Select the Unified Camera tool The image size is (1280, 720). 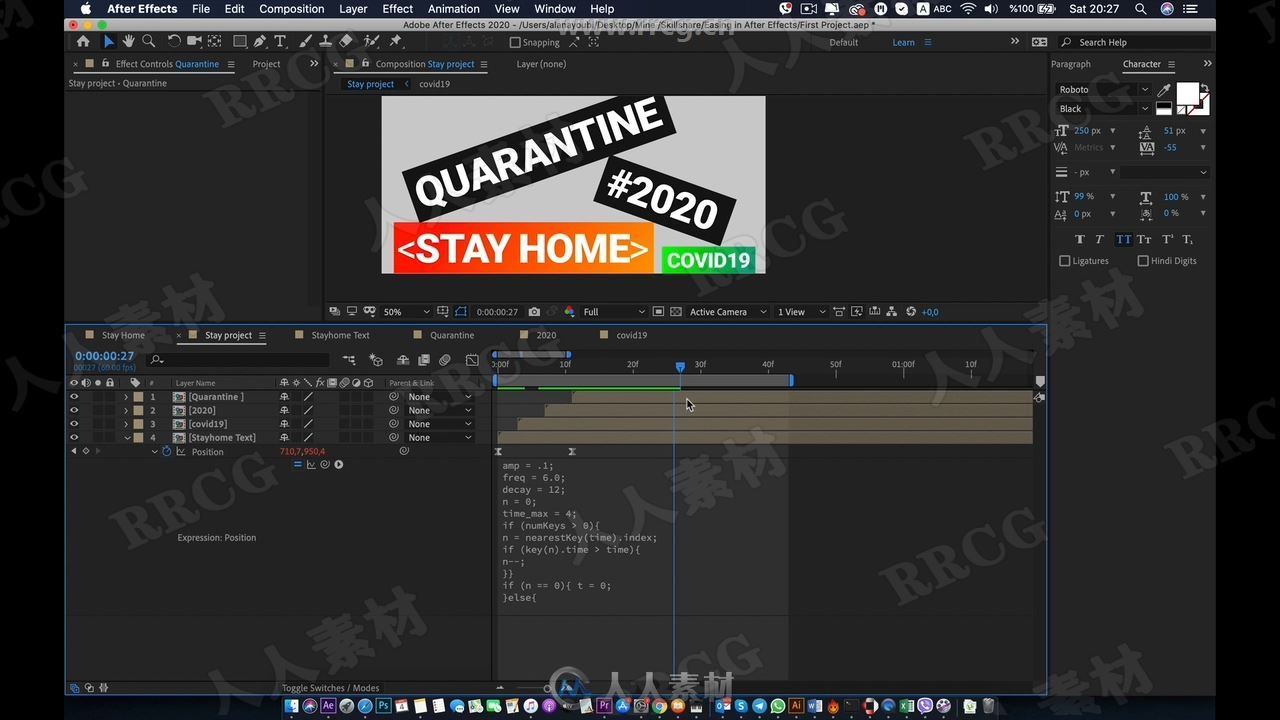pos(195,42)
